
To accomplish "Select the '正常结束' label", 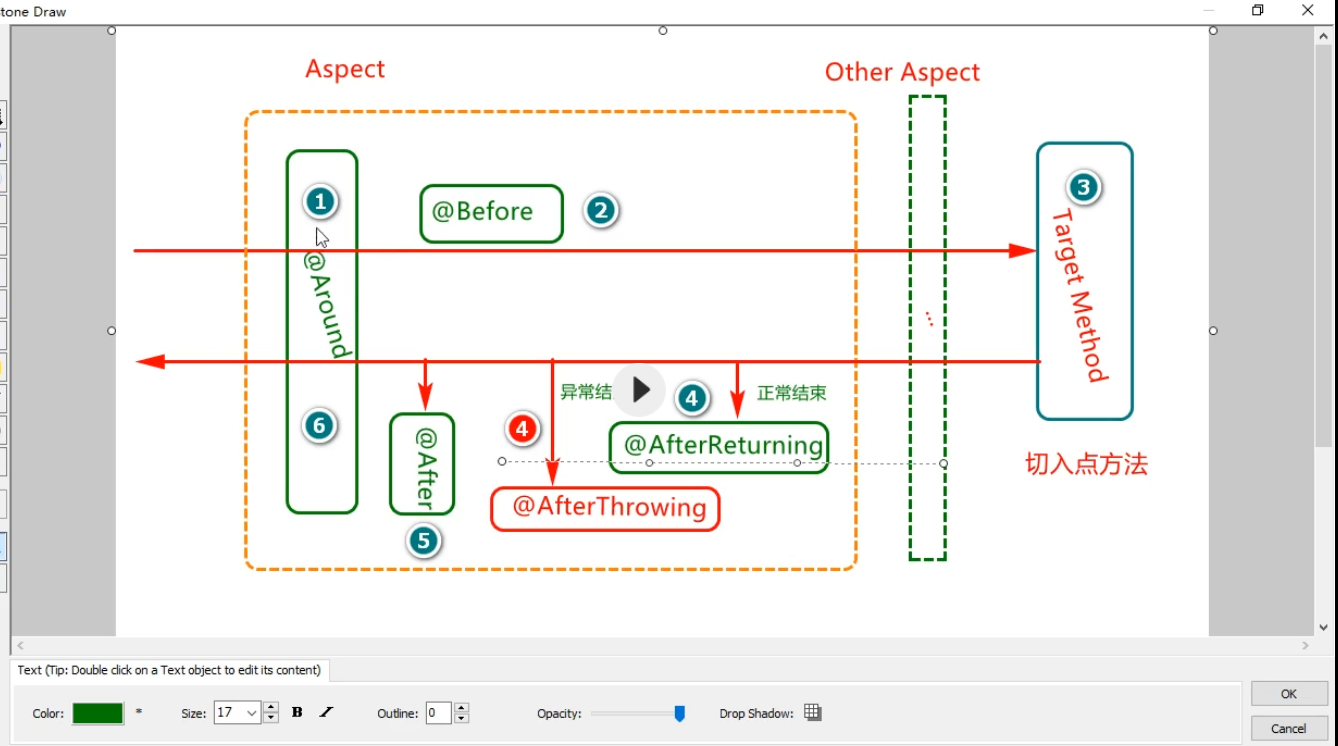I will pyautogui.click(x=792, y=393).
